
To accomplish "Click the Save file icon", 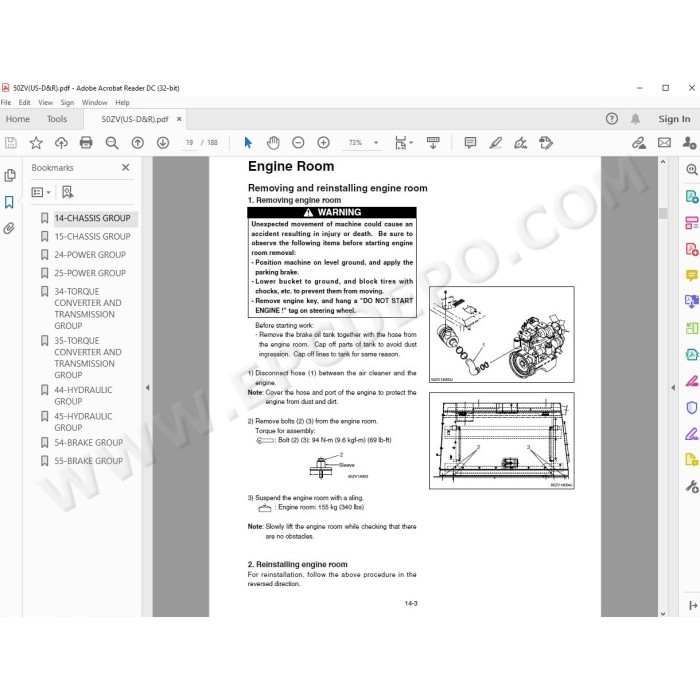I will [x=11, y=143].
